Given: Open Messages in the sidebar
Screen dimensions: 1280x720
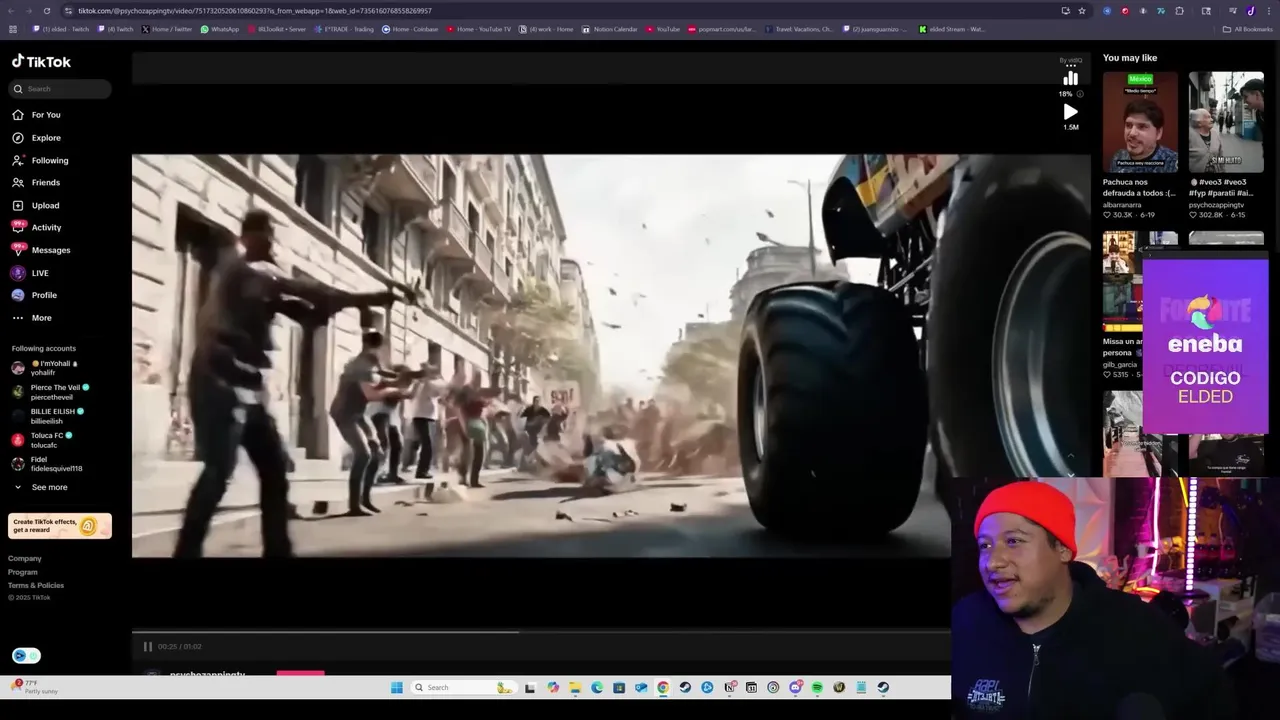Looking at the screenshot, I should click(x=42, y=250).
